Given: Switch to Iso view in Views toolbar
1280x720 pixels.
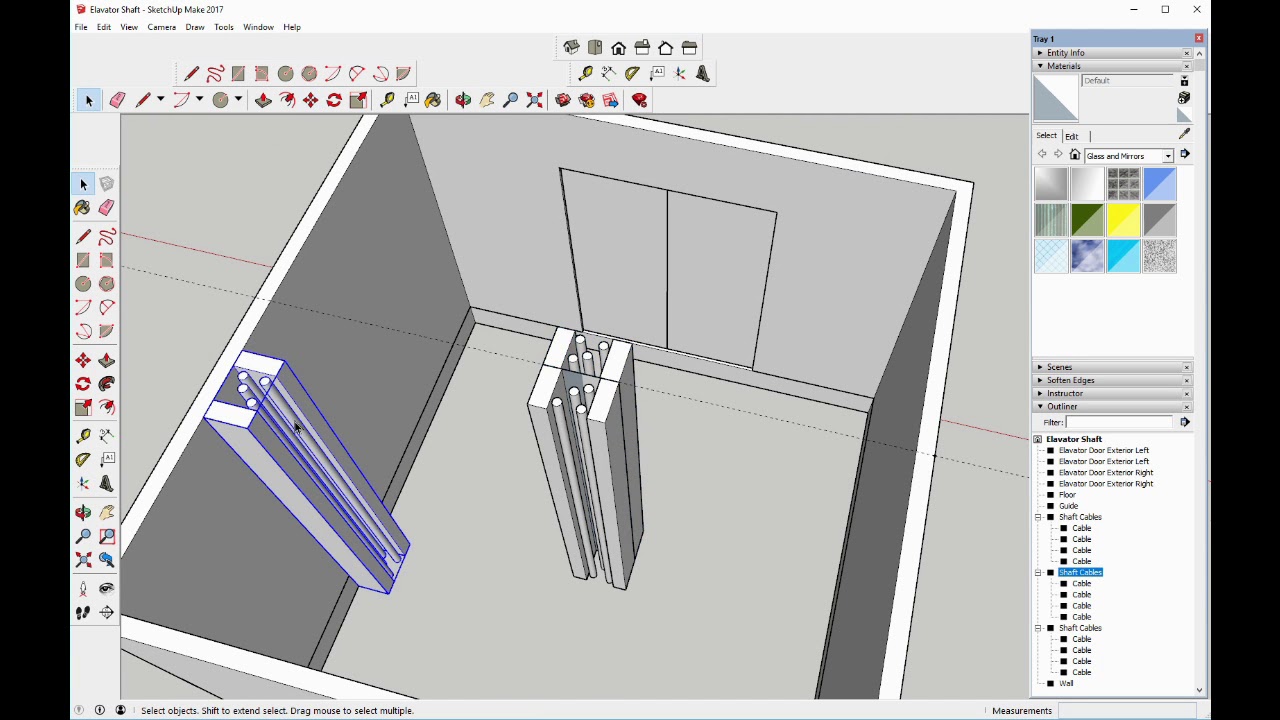Looking at the screenshot, I should 571,48.
